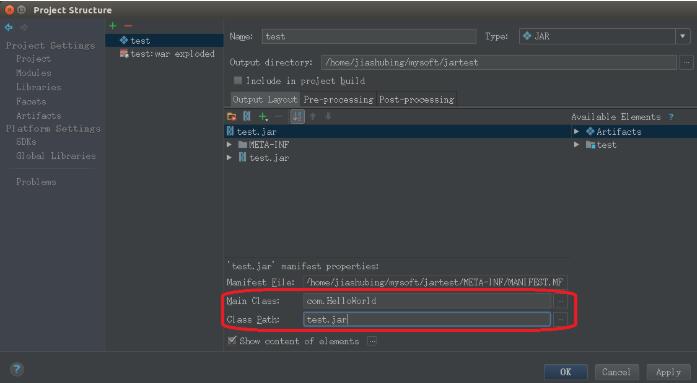Toggle Include in project build
Screen dimensions: 697x383
pyautogui.click(x=238, y=80)
